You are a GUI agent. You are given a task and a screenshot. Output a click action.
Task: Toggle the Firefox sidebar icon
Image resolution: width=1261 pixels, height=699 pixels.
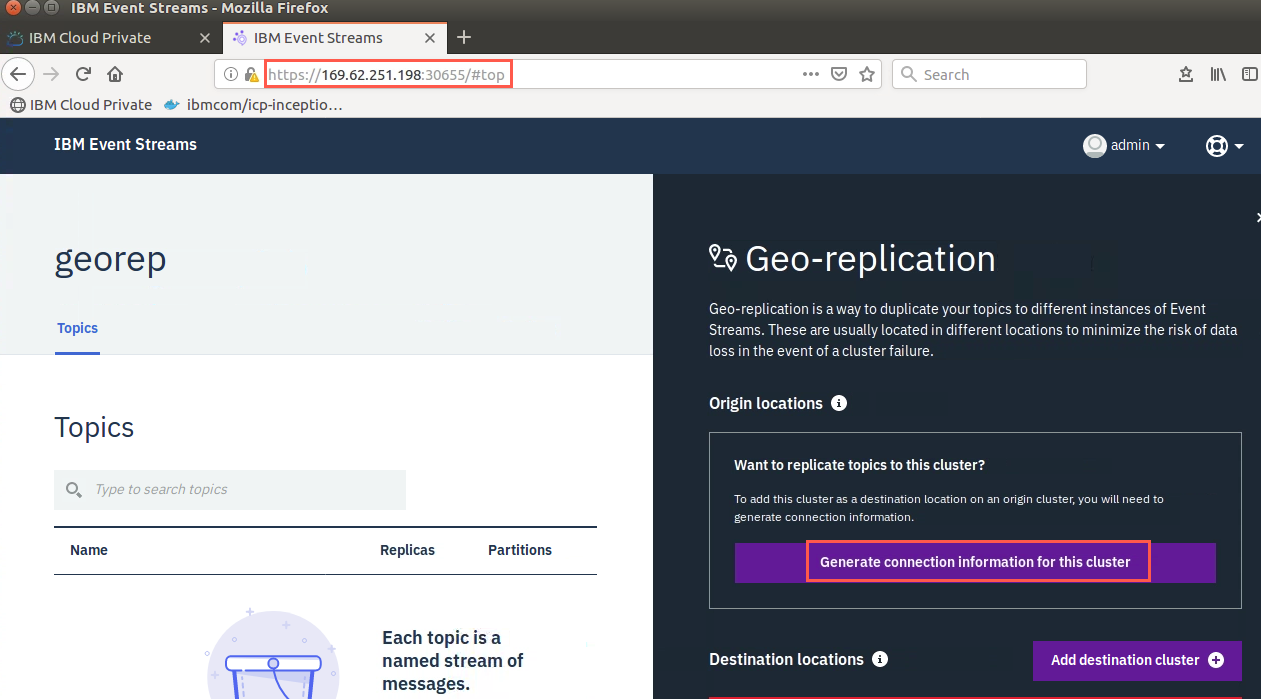1249,74
